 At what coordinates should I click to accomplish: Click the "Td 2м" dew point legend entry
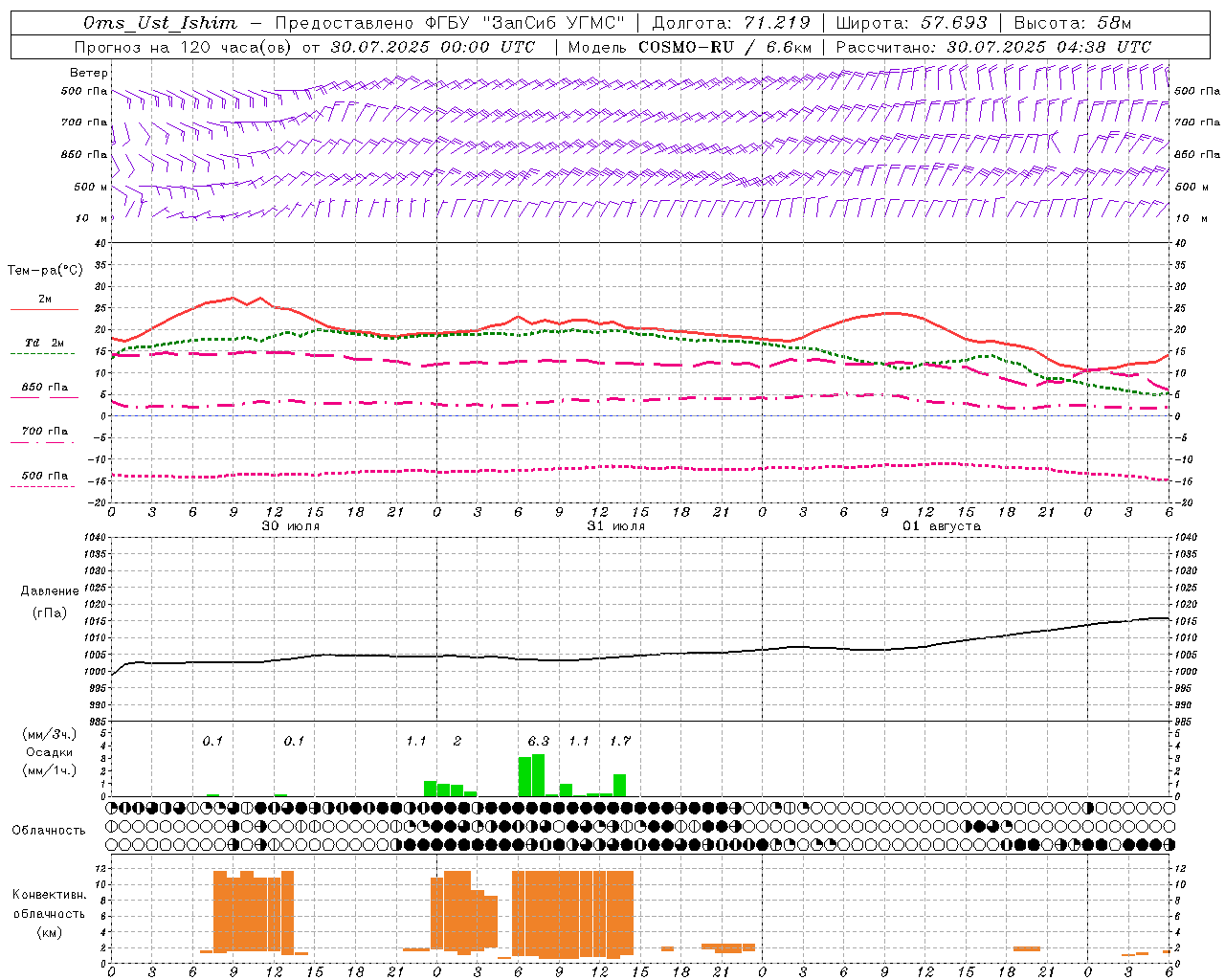coord(44,343)
